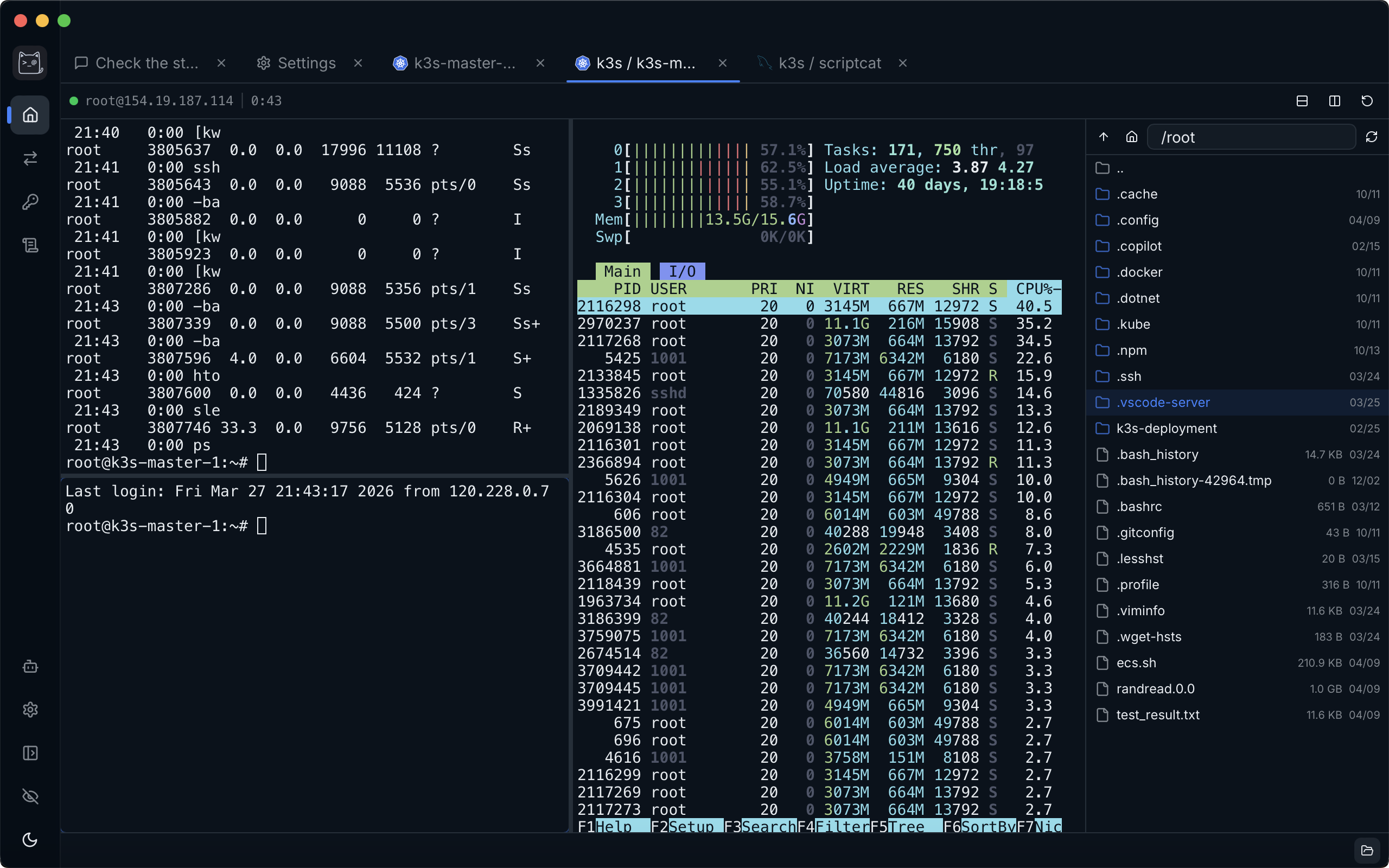1389x868 pixels.
Task: Select htop process row 1335826 sshd
Action: click(819, 393)
